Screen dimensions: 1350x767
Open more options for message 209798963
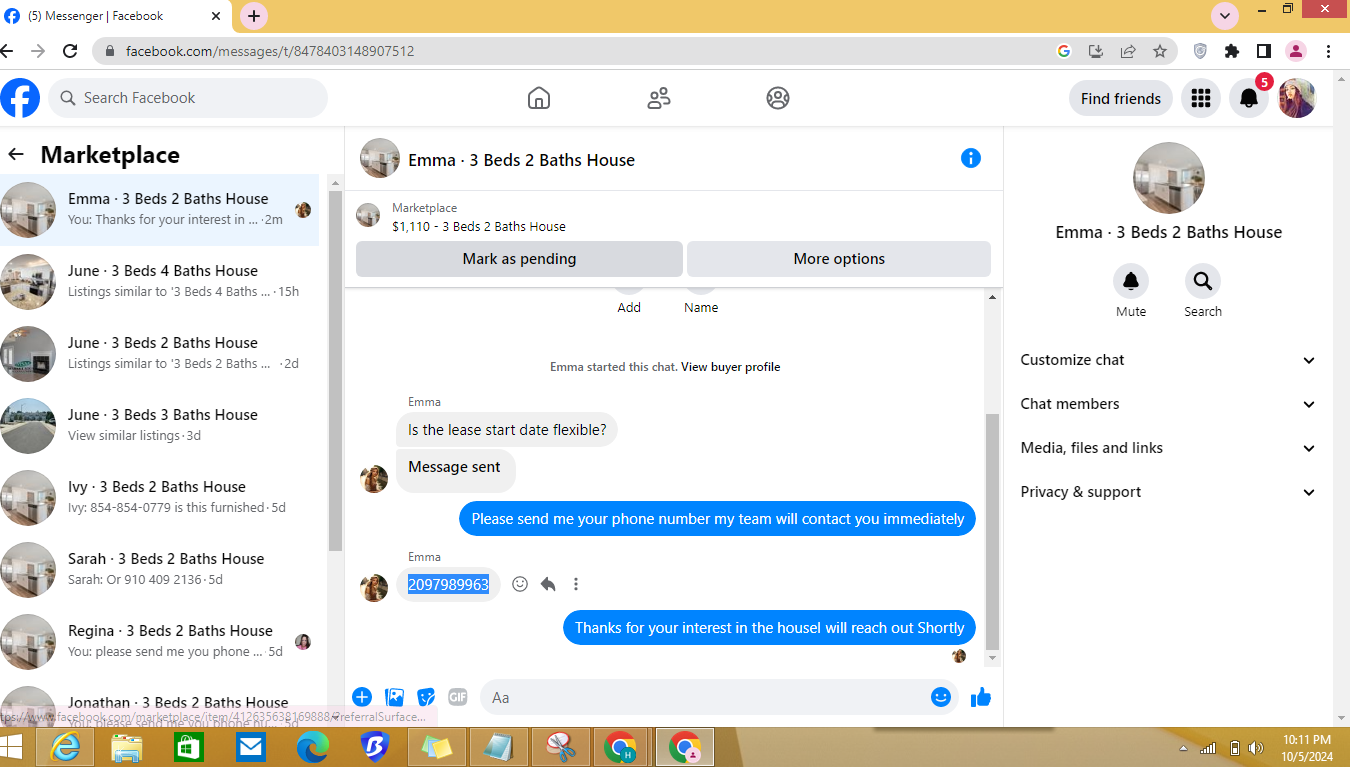pyautogui.click(x=576, y=584)
